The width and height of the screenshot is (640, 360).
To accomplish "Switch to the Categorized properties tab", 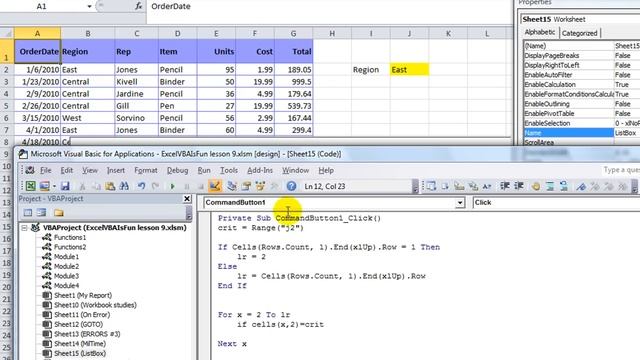I will 579,33.
